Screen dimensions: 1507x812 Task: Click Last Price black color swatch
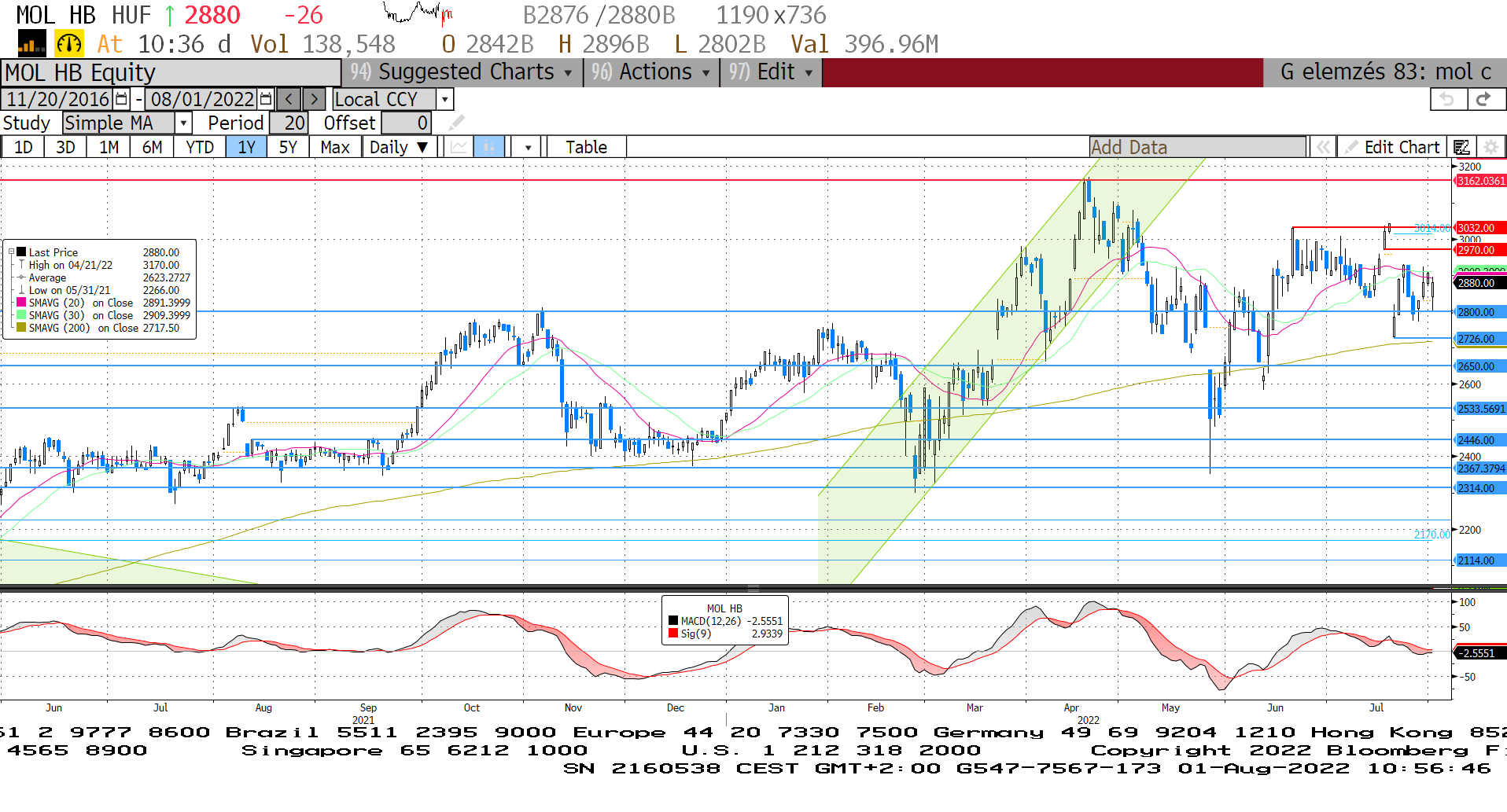(x=21, y=252)
